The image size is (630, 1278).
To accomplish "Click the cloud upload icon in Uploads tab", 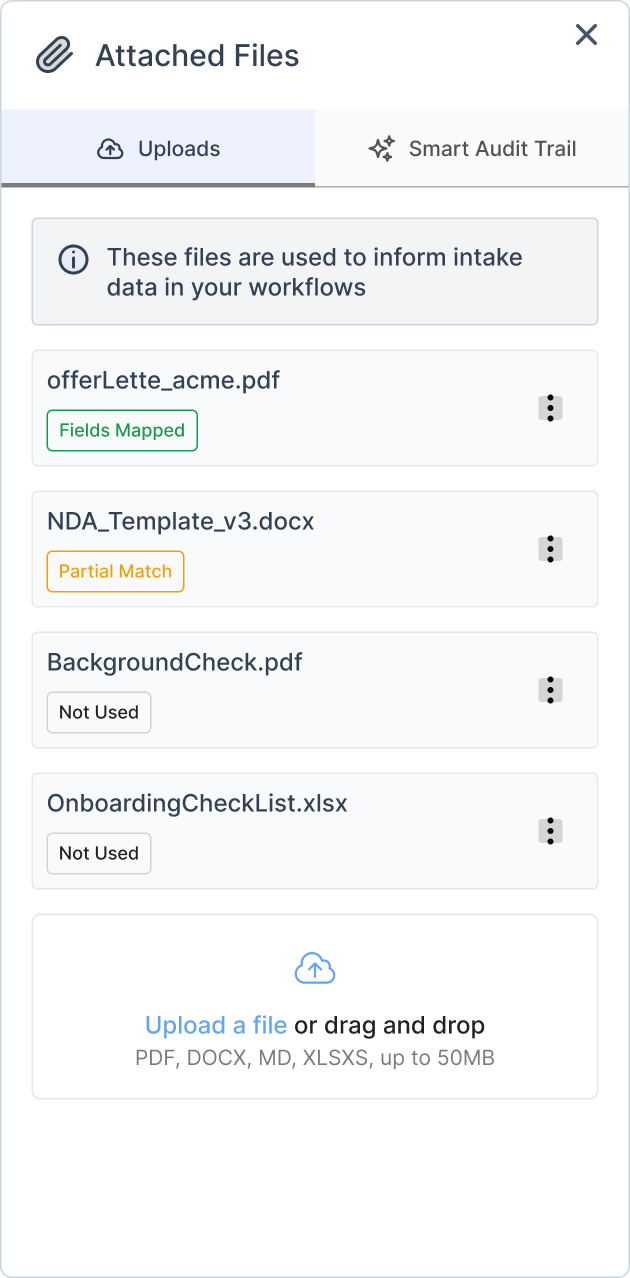I will click(110, 150).
